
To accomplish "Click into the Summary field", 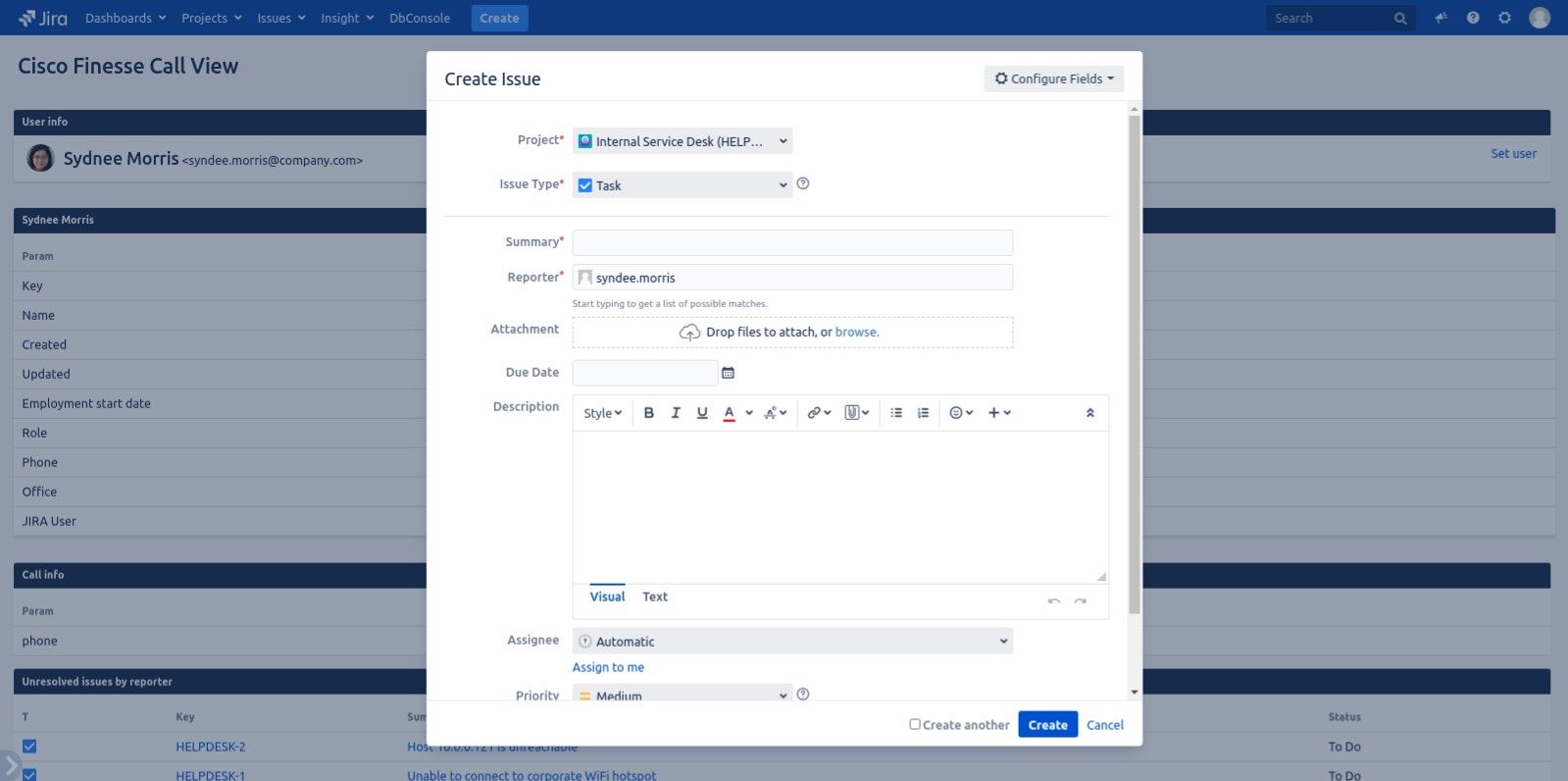I will click(x=792, y=242).
